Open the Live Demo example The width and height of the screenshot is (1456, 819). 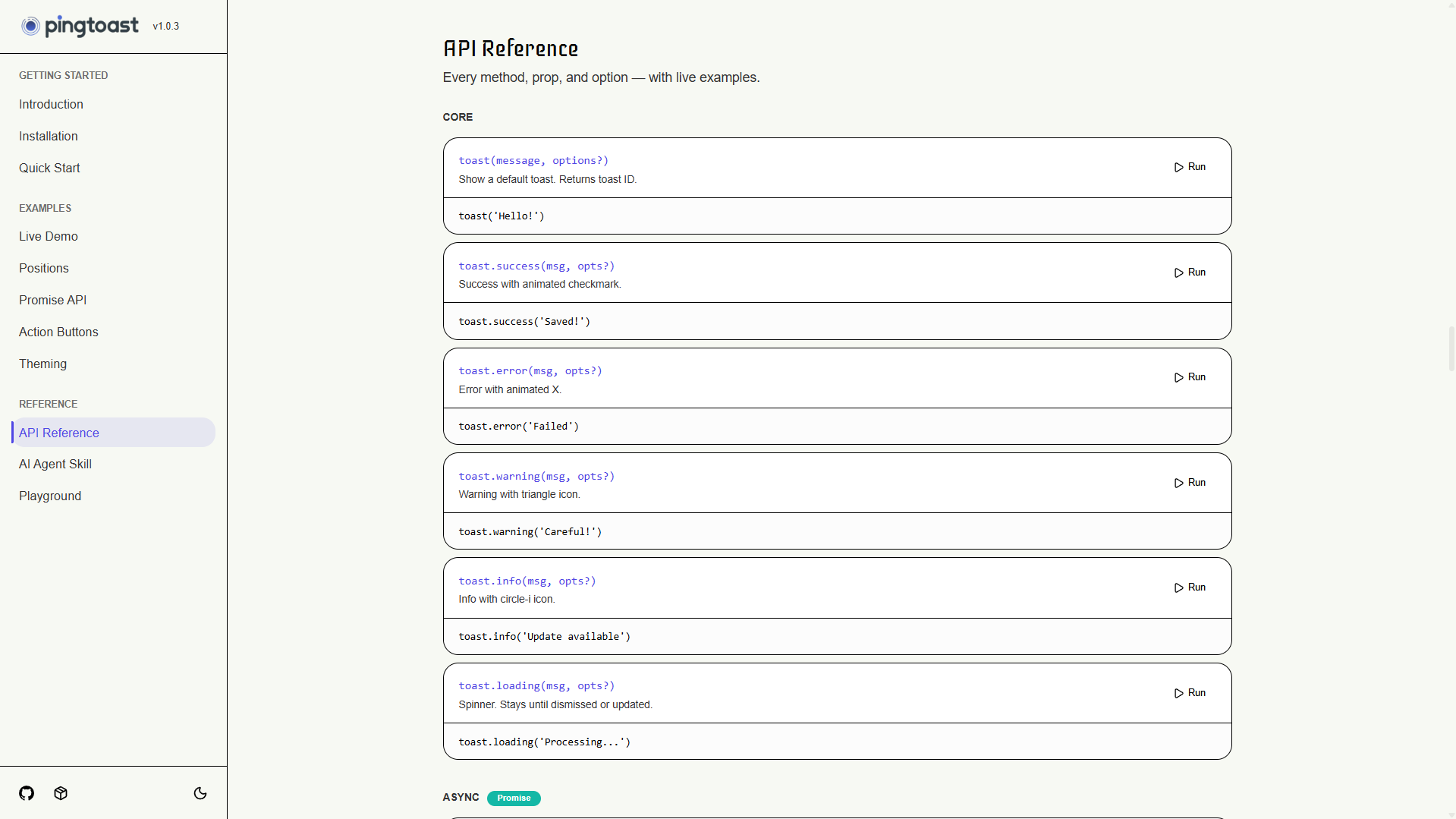click(48, 236)
